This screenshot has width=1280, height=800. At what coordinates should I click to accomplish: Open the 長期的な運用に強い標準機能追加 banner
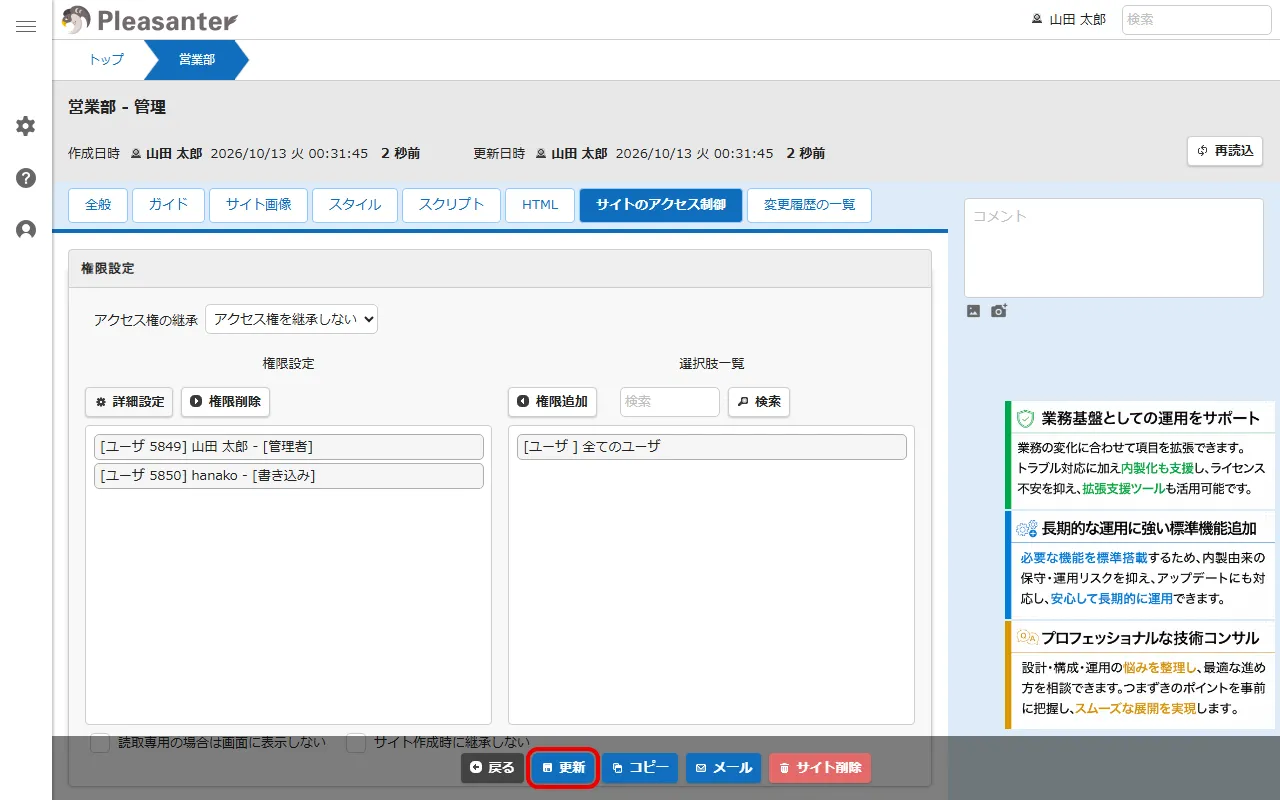click(x=1140, y=565)
